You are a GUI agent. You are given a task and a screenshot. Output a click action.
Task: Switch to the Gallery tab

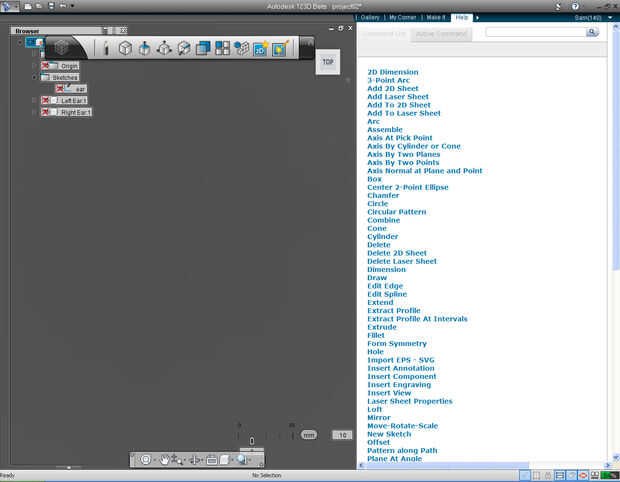[370, 17]
